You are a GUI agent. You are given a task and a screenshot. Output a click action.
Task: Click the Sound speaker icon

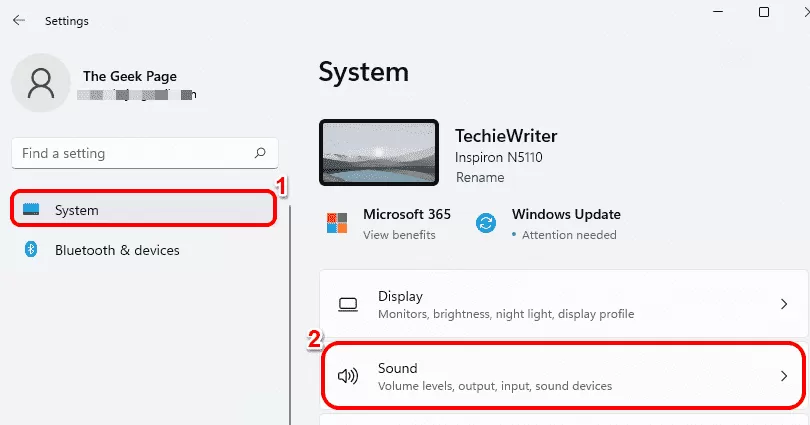pyautogui.click(x=348, y=376)
